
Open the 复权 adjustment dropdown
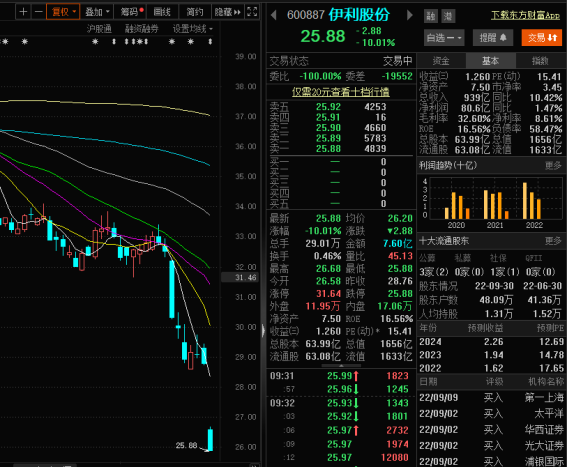63,12
